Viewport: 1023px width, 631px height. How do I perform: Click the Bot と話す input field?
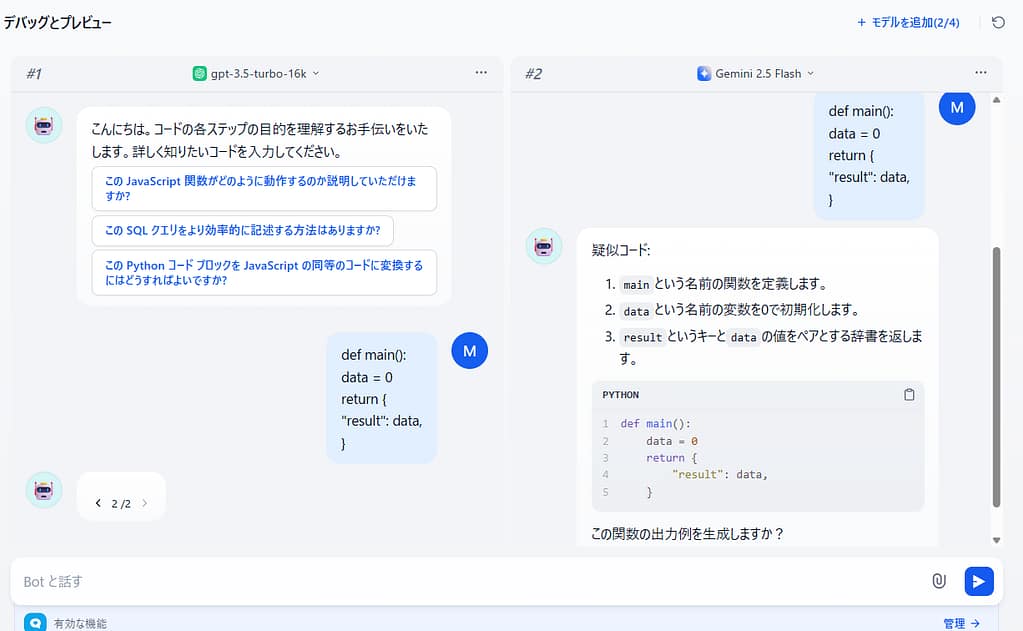pyautogui.click(x=200, y=581)
